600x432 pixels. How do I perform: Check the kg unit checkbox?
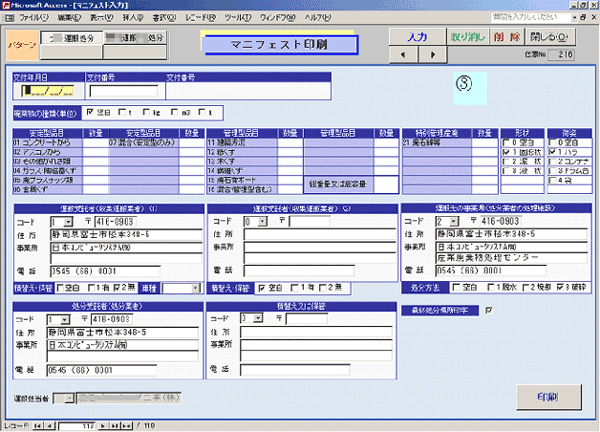click(146, 112)
